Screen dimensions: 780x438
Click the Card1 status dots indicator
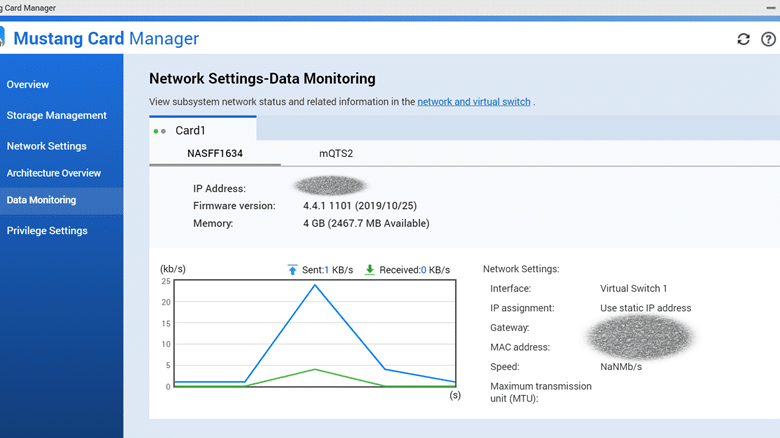[160, 131]
